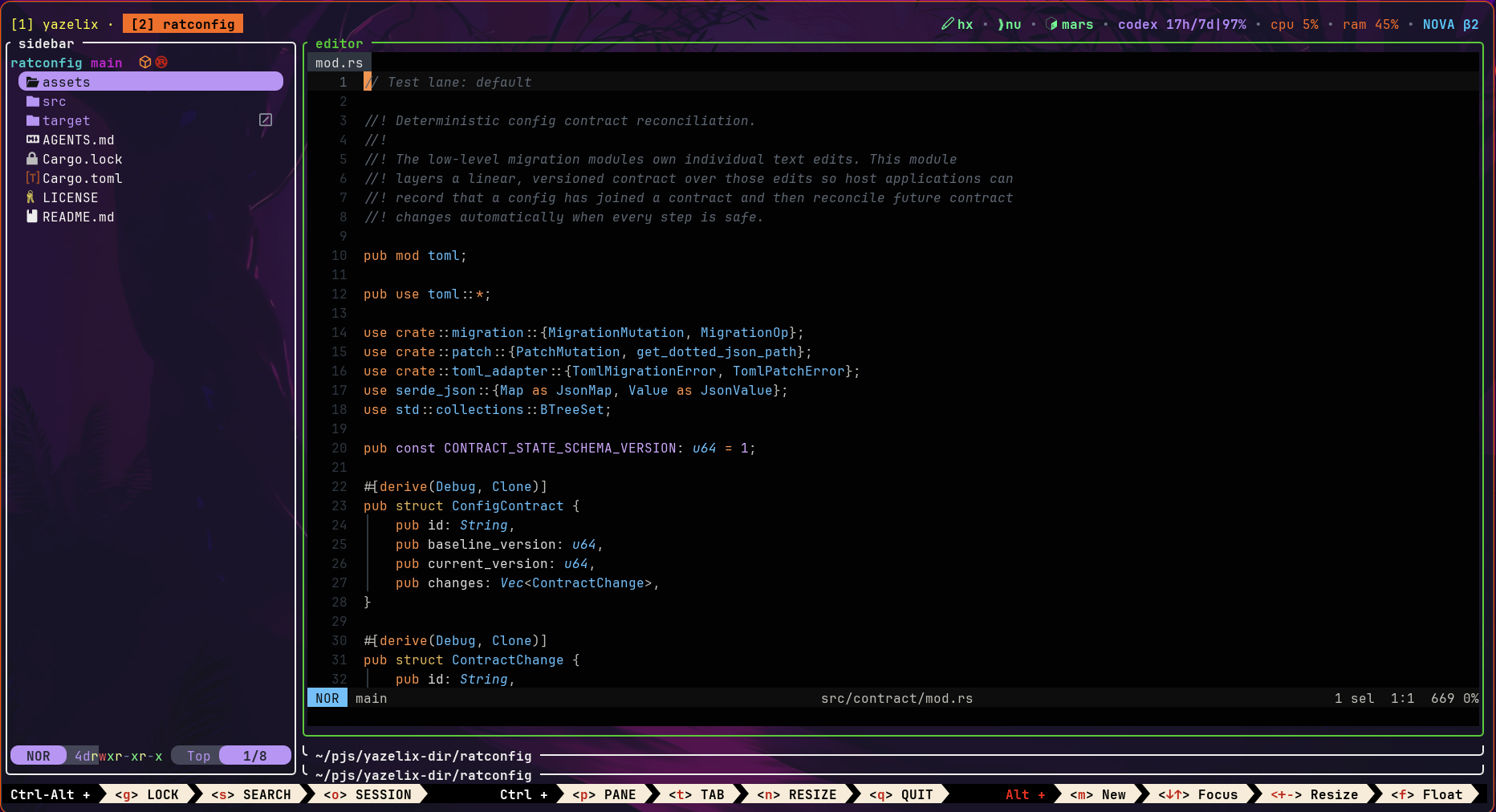Click the key icon beside LICENSE
This screenshot has height=812, width=1496.
coord(31,197)
